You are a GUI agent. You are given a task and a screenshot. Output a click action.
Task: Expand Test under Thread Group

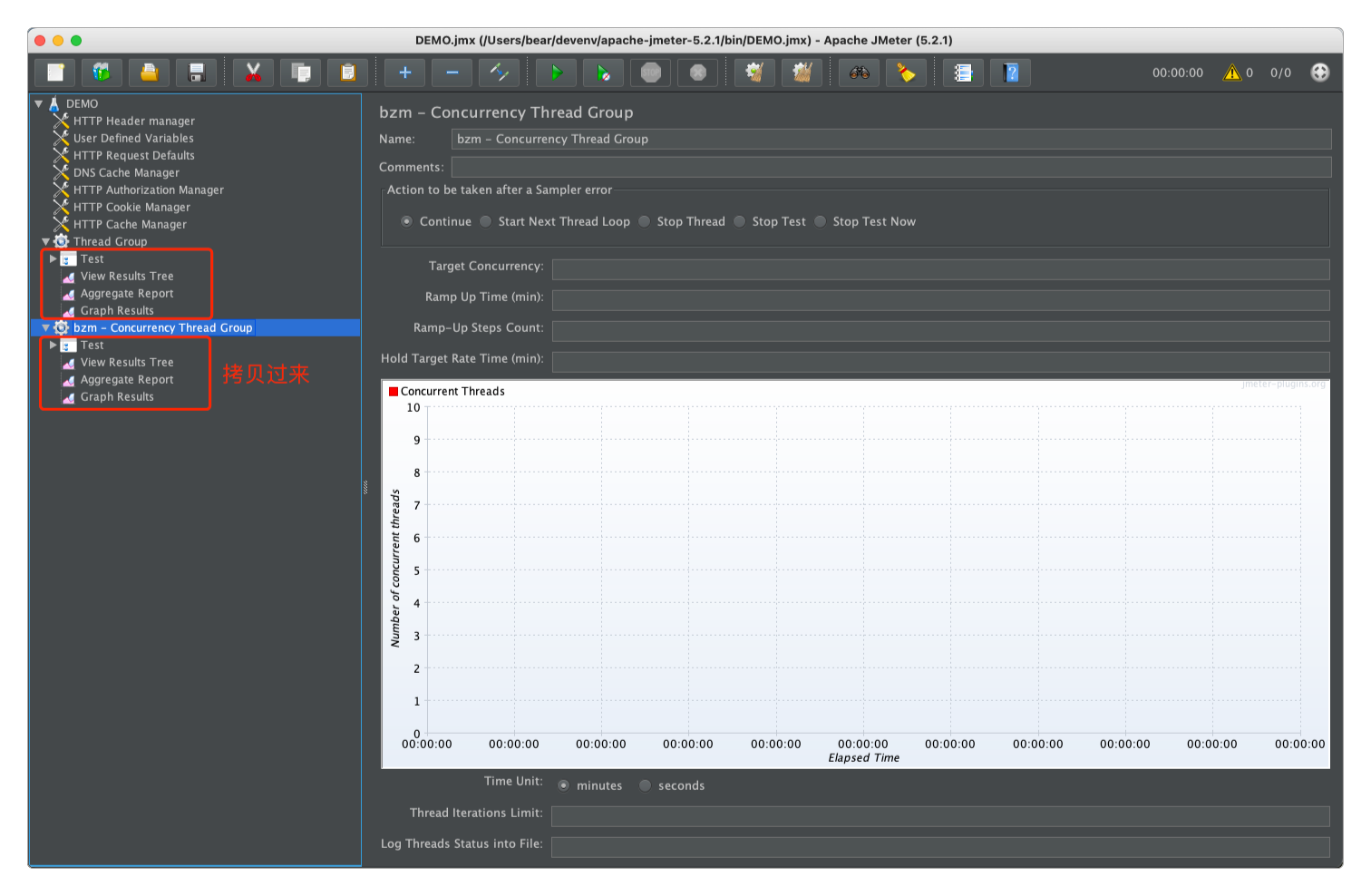pos(53,258)
